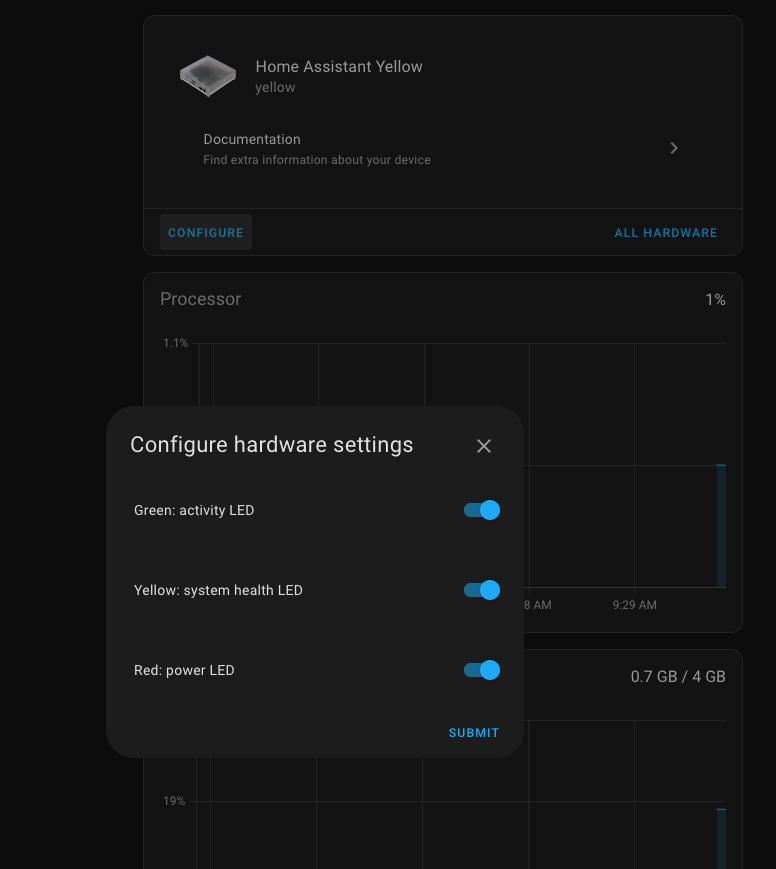Turn off the Red power LED
776x869 pixels.
click(482, 670)
